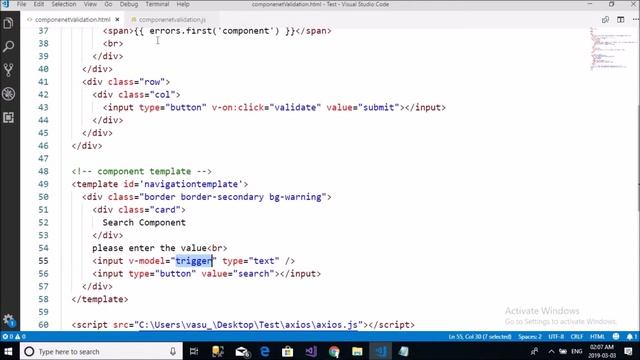Open Microsoft Store from the taskbar
The height and width of the screenshot is (360, 640).
tap(288, 351)
